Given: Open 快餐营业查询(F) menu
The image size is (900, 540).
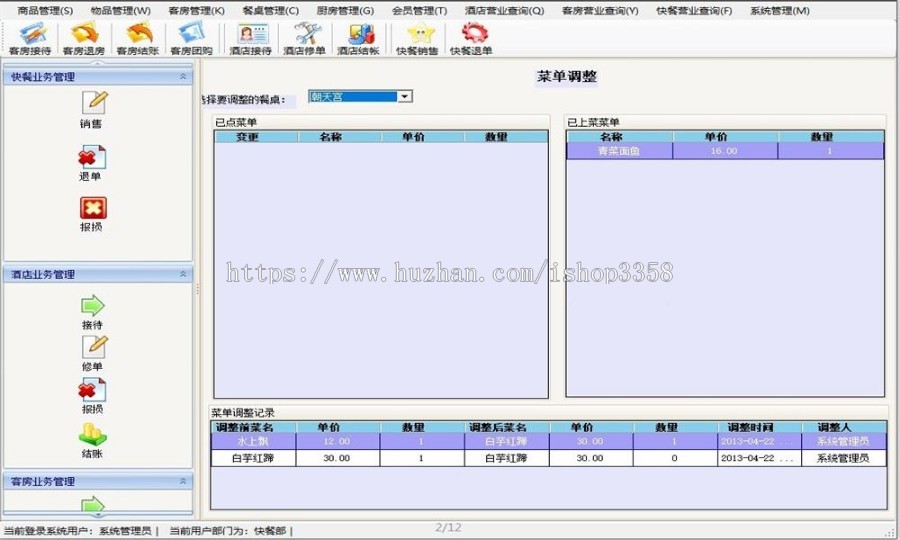Looking at the screenshot, I should click(695, 10).
